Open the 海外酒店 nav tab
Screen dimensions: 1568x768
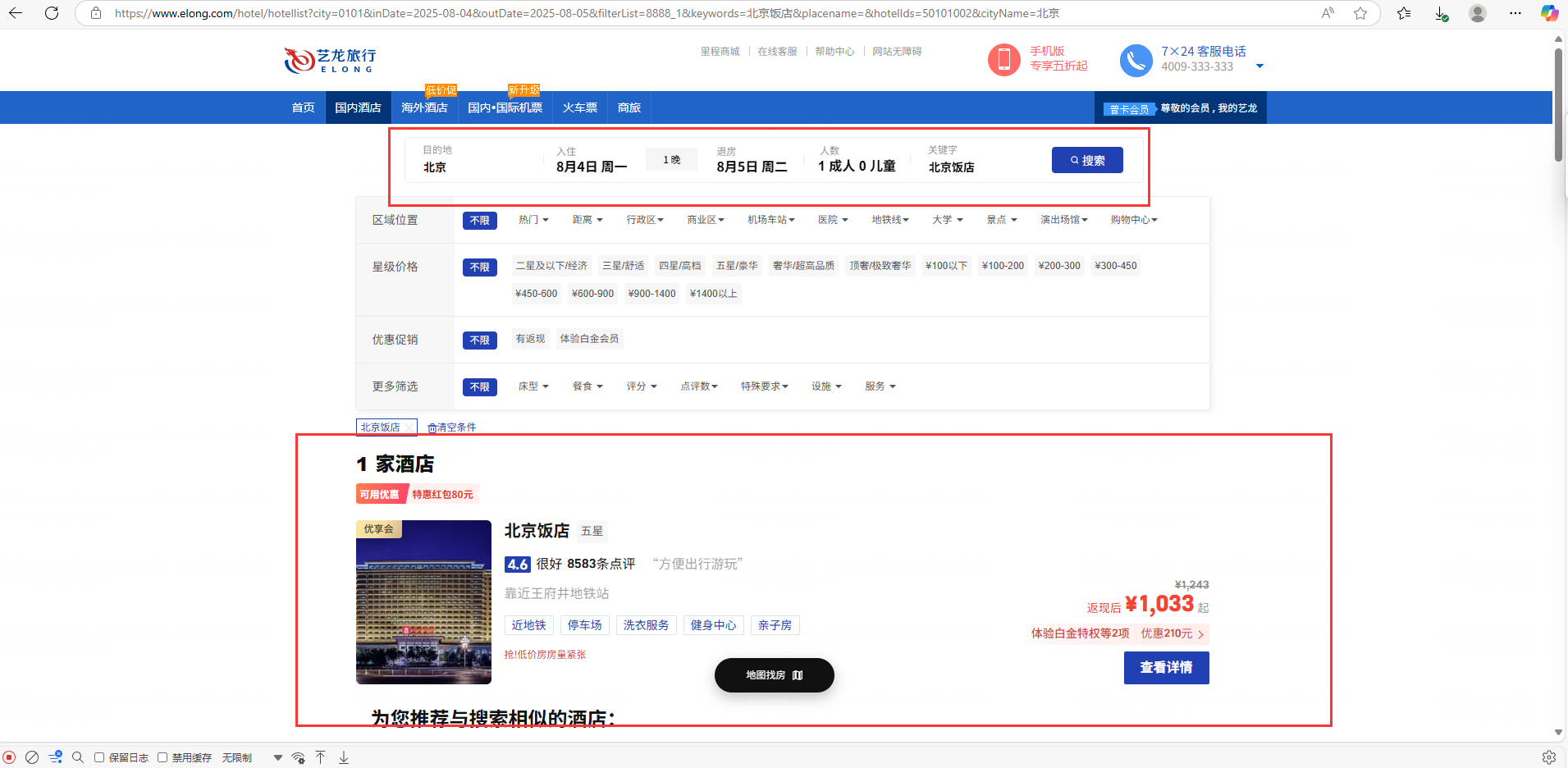424,107
